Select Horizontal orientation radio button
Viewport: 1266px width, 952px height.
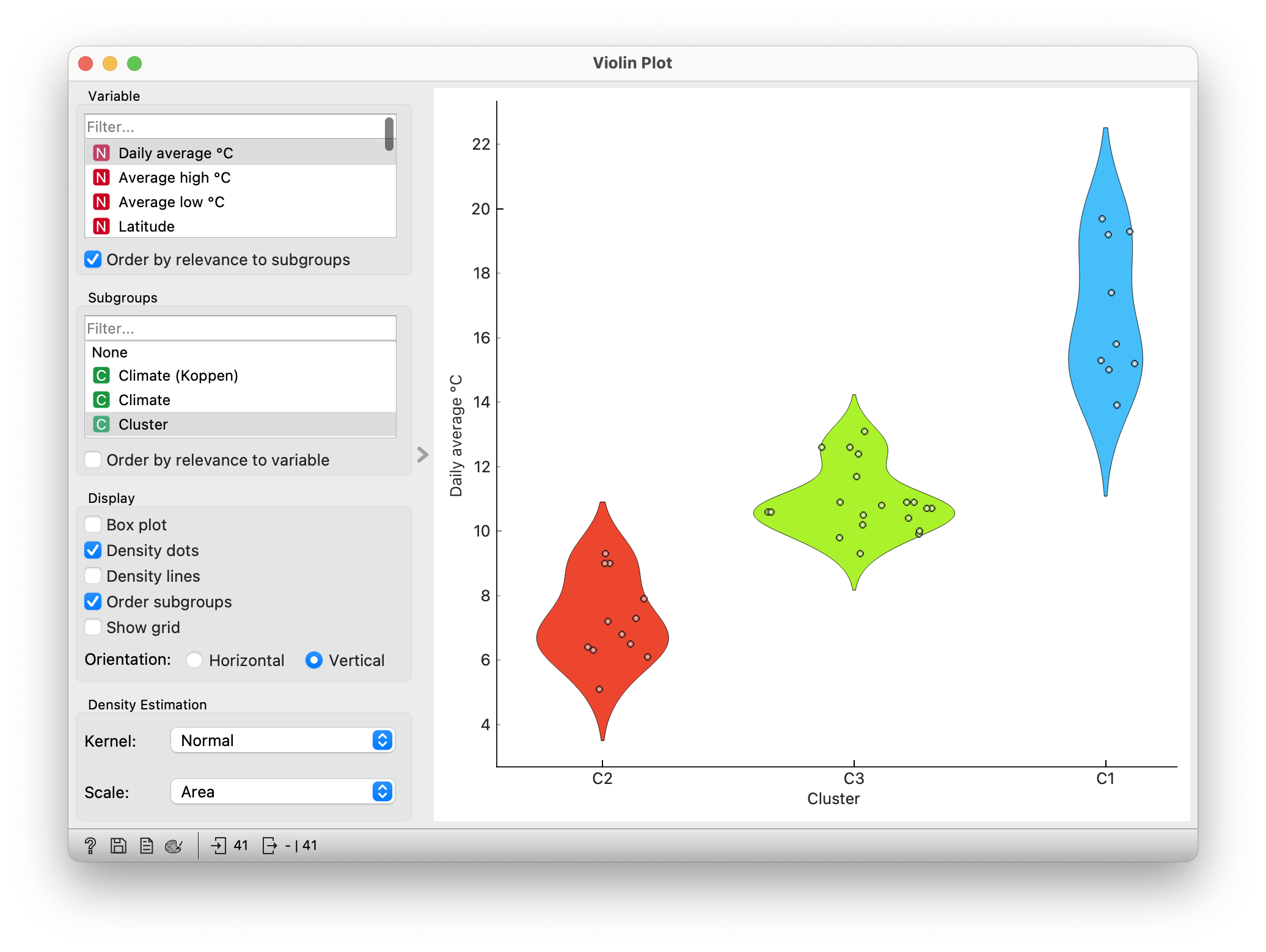pos(194,661)
